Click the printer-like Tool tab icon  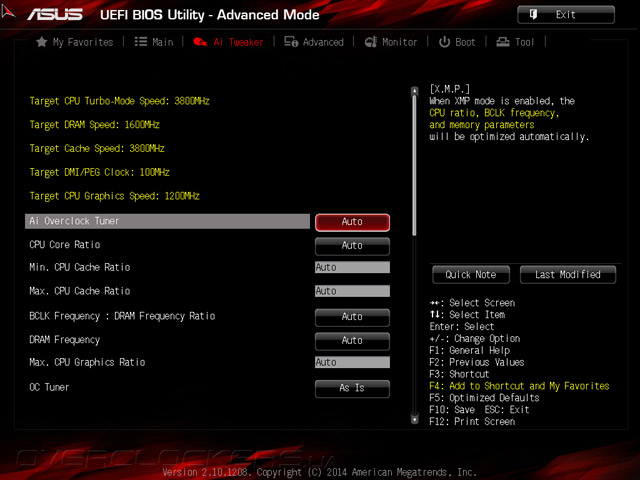click(x=502, y=42)
